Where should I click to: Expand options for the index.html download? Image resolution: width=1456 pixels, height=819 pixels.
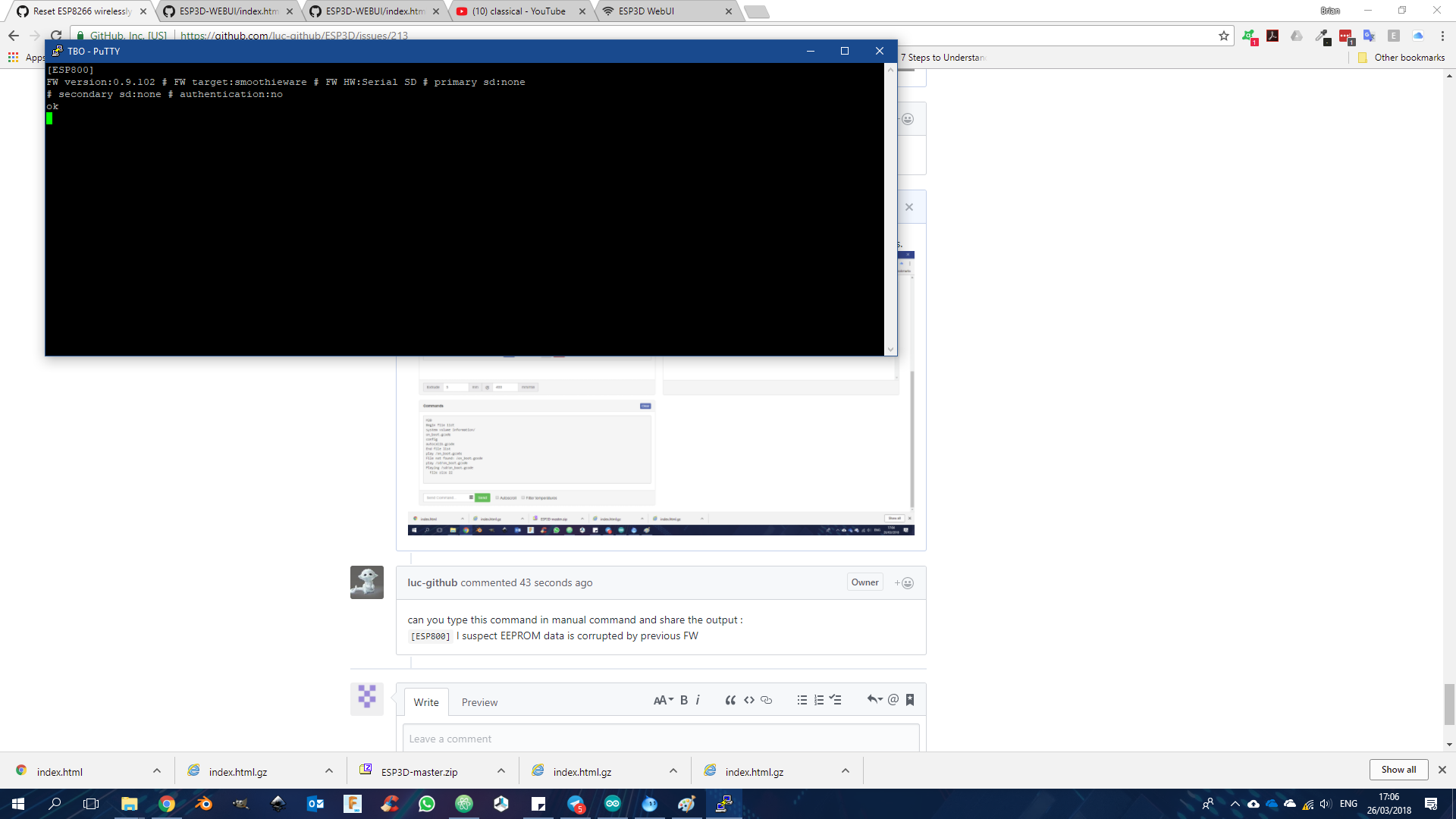pos(157,770)
